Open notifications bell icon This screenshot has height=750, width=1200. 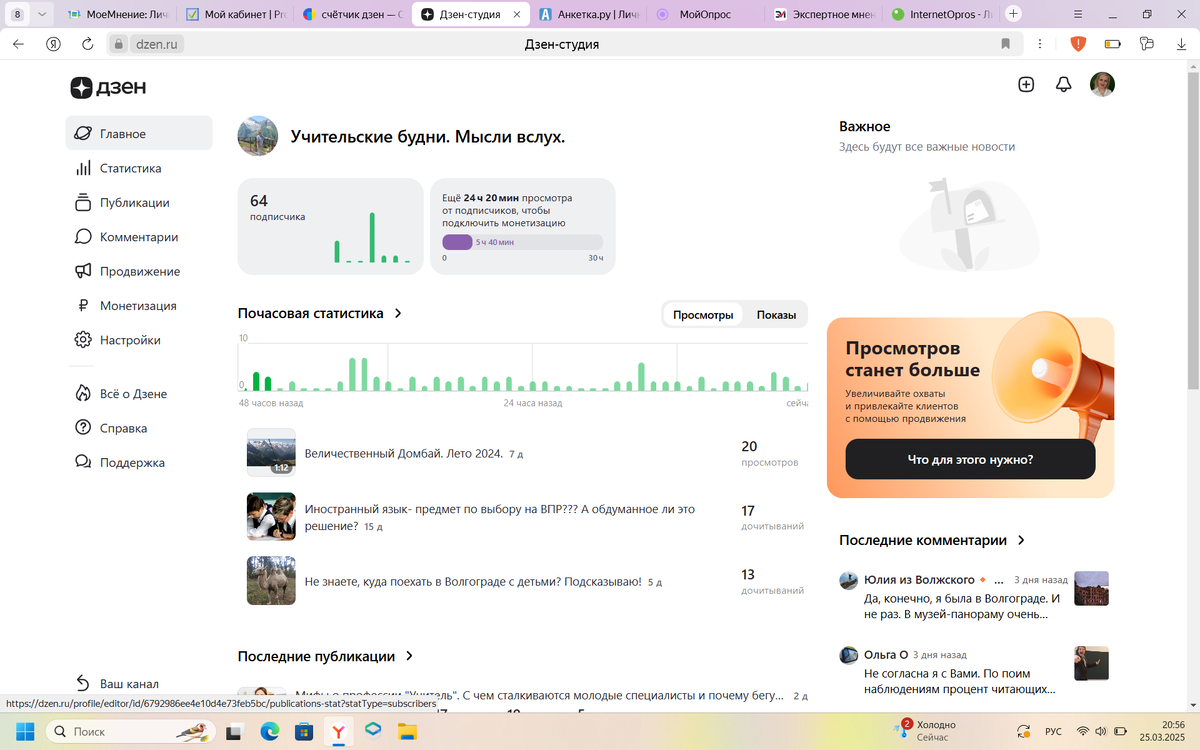[x=1064, y=85]
